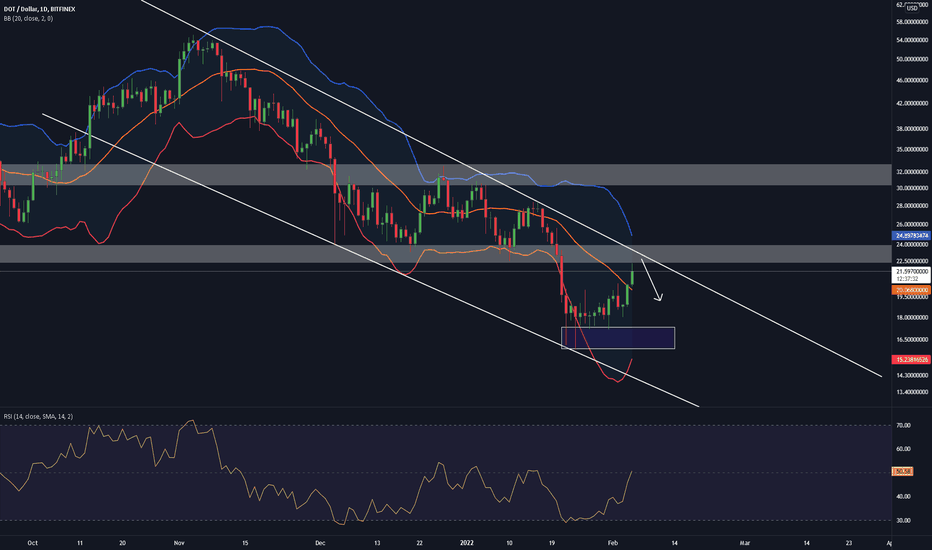Click the 14.30000000 price axis label

[912, 375]
